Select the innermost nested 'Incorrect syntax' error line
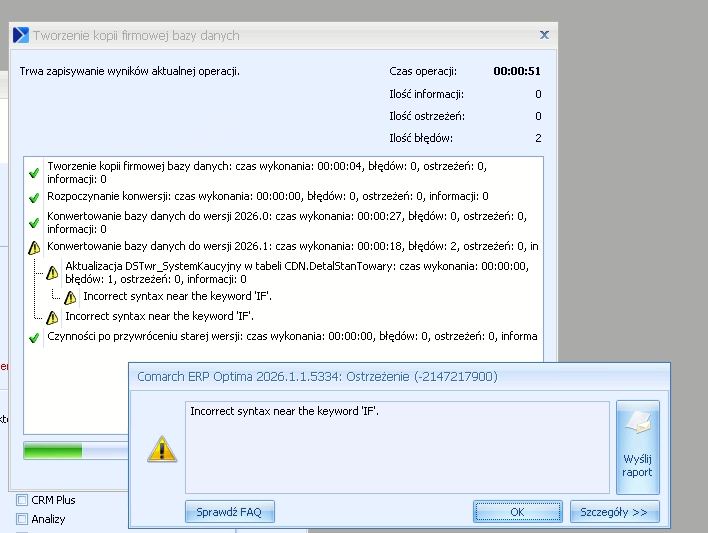708x533 pixels. pos(177,297)
